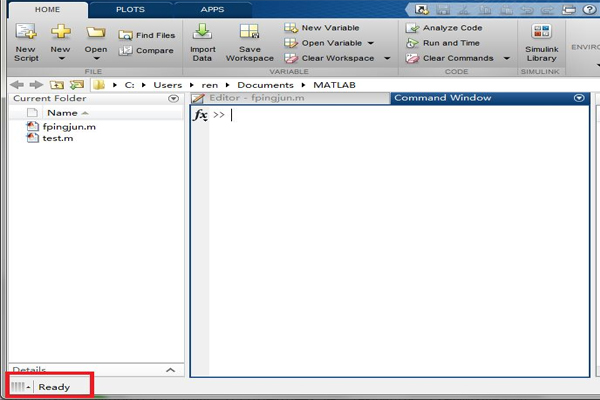Expand the Open dropdown arrow
Screen dimensions: 600x400
[x=96, y=59]
